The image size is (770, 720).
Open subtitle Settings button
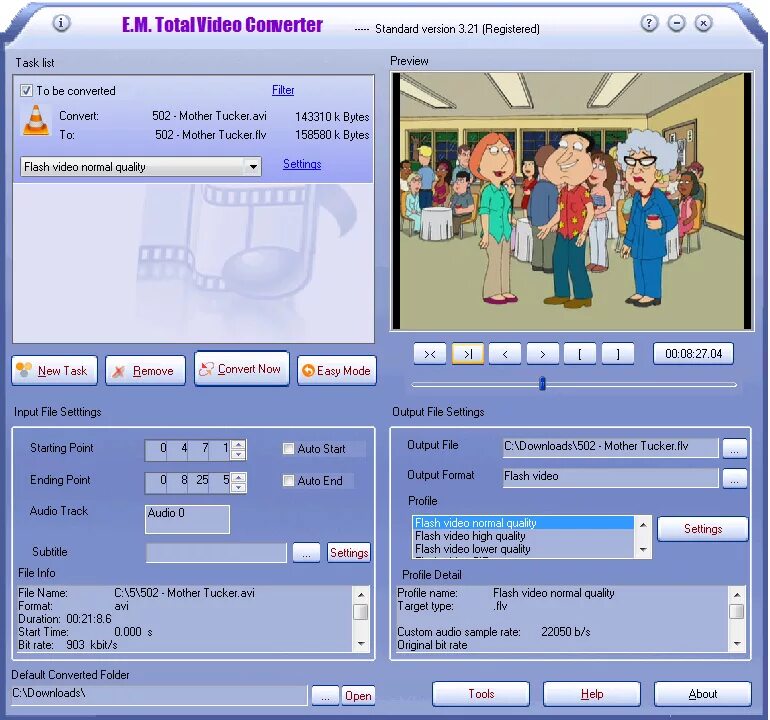(349, 553)
